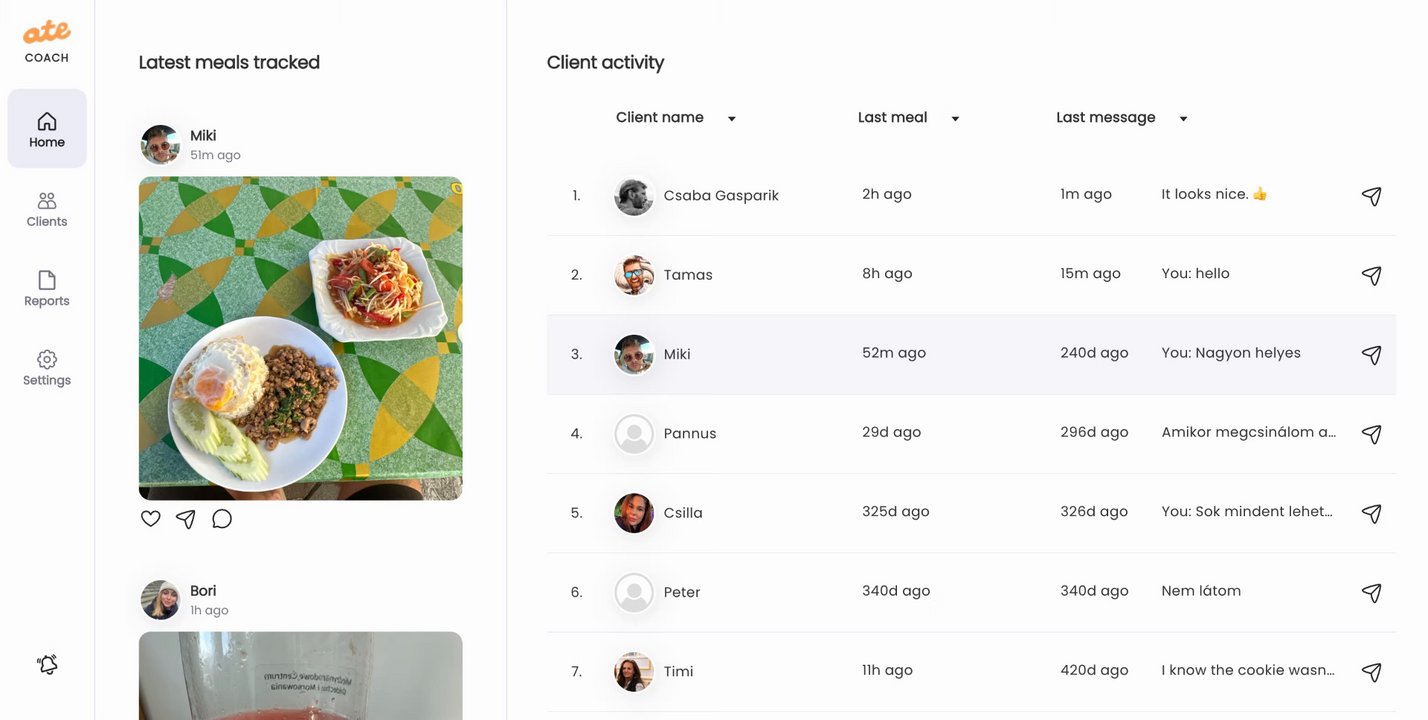1428x720 pixels.
Task: Open Settings from the sidebar
Action: (x=47, y=367)
